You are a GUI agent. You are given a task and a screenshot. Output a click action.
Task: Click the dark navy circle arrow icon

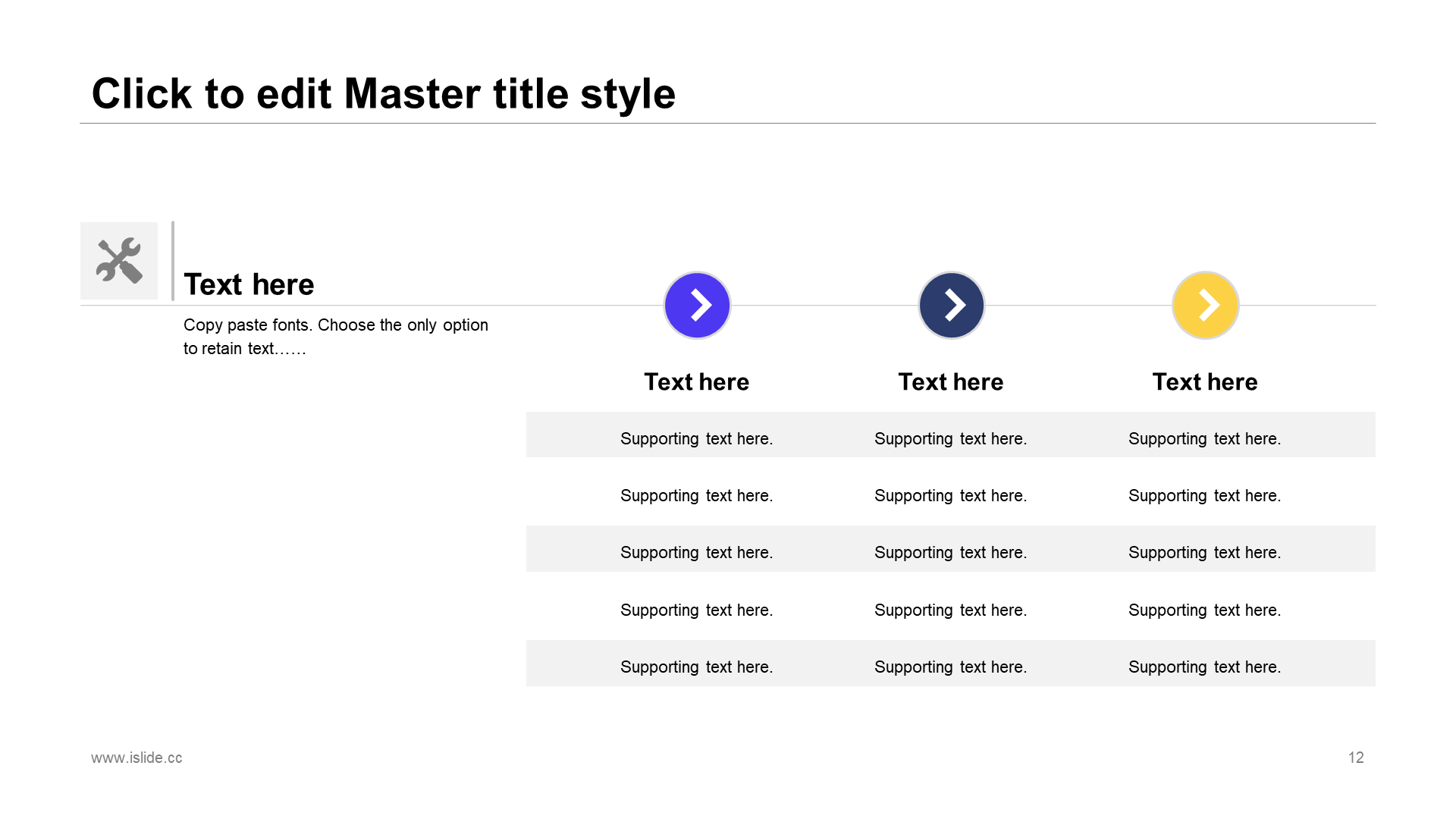click(951, 306)
